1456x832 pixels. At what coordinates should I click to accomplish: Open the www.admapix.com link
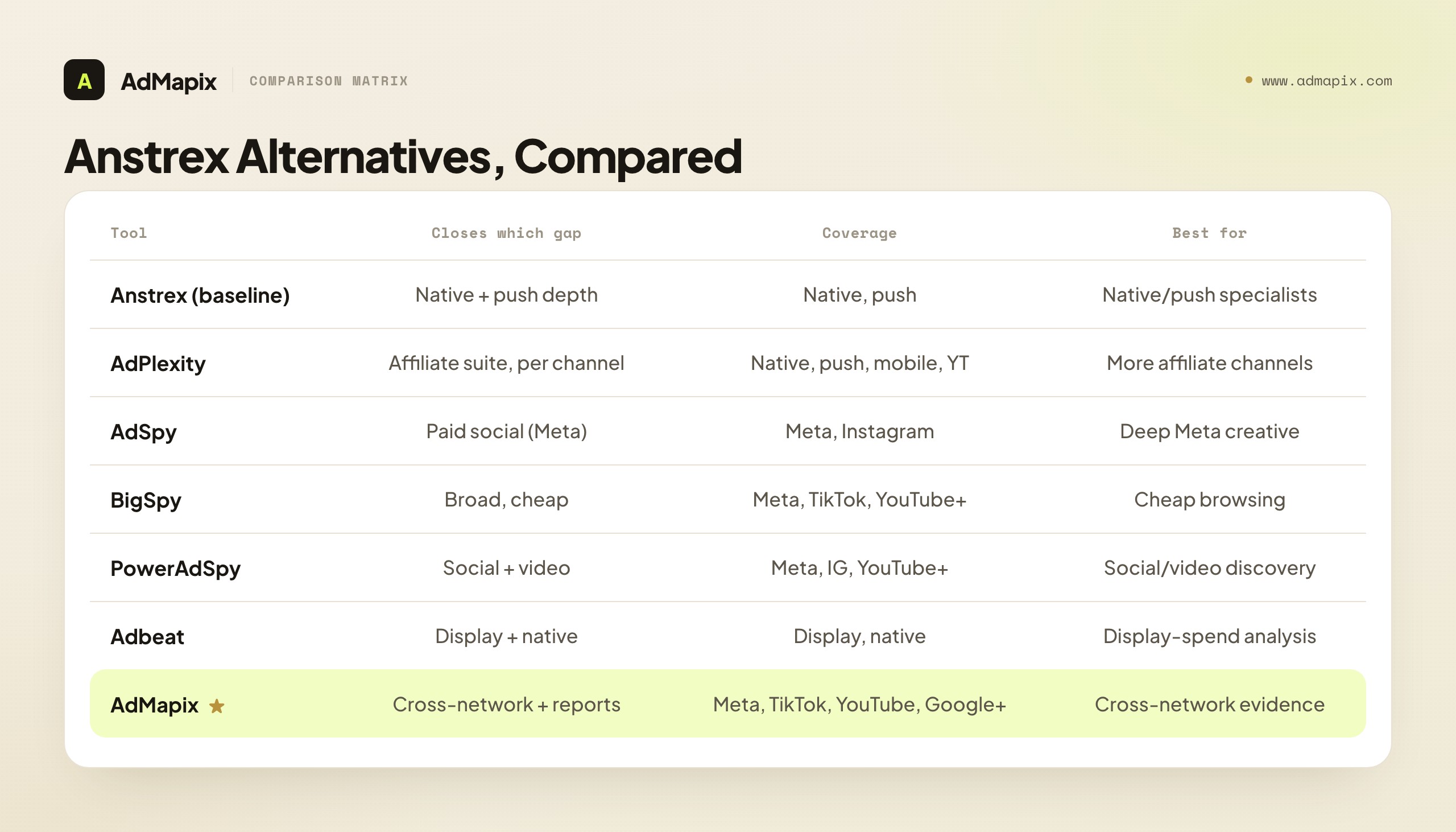pos(1326,81)
